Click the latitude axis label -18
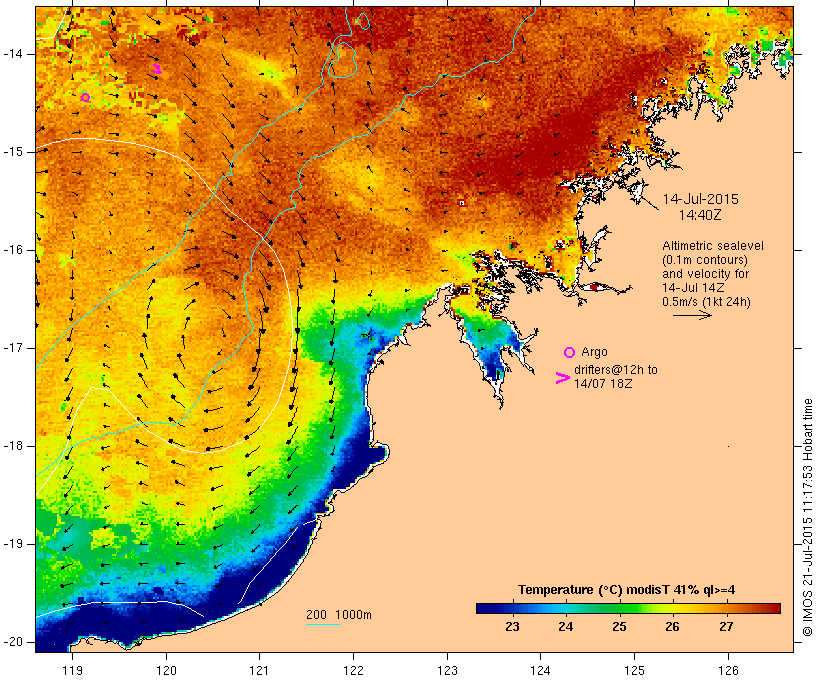This screenshot has height=680, width=820. 13,446
